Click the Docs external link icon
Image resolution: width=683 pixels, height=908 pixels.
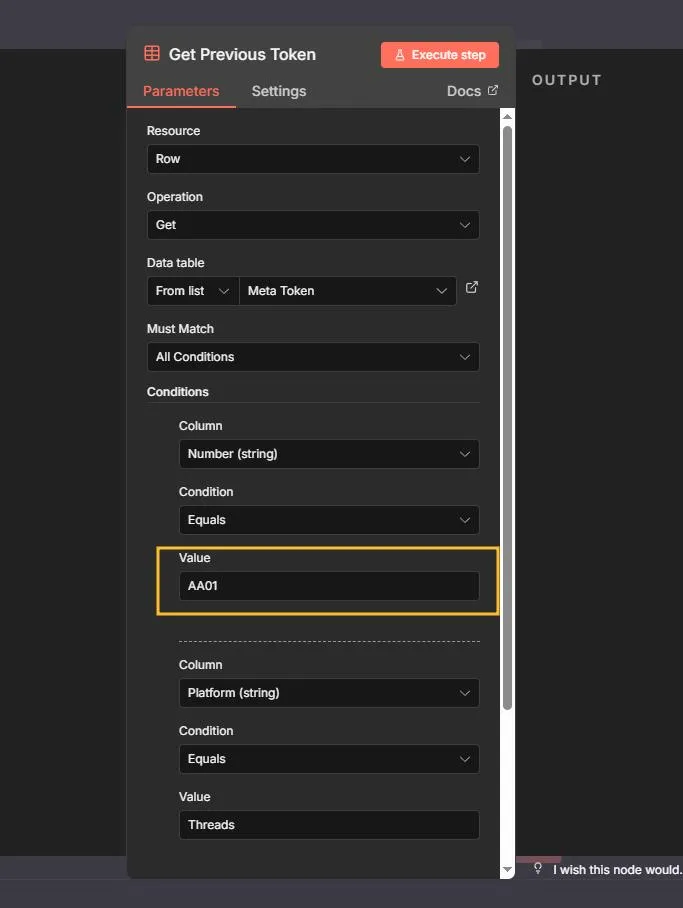[x=492, y=90]
